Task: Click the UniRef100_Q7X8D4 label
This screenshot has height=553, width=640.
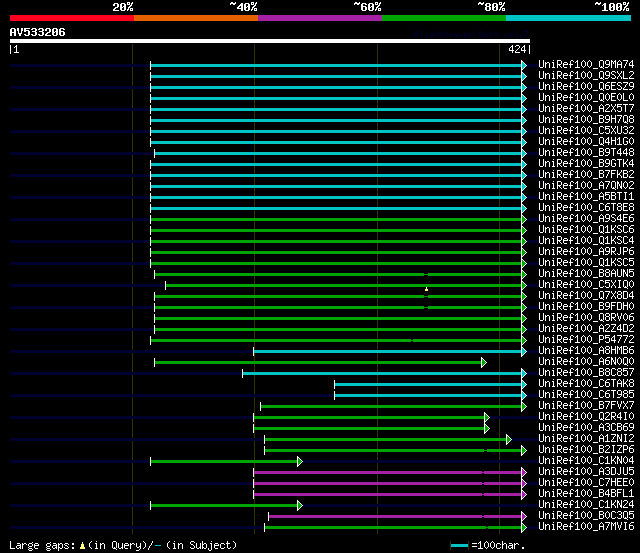Action: (x=586, y=296)
